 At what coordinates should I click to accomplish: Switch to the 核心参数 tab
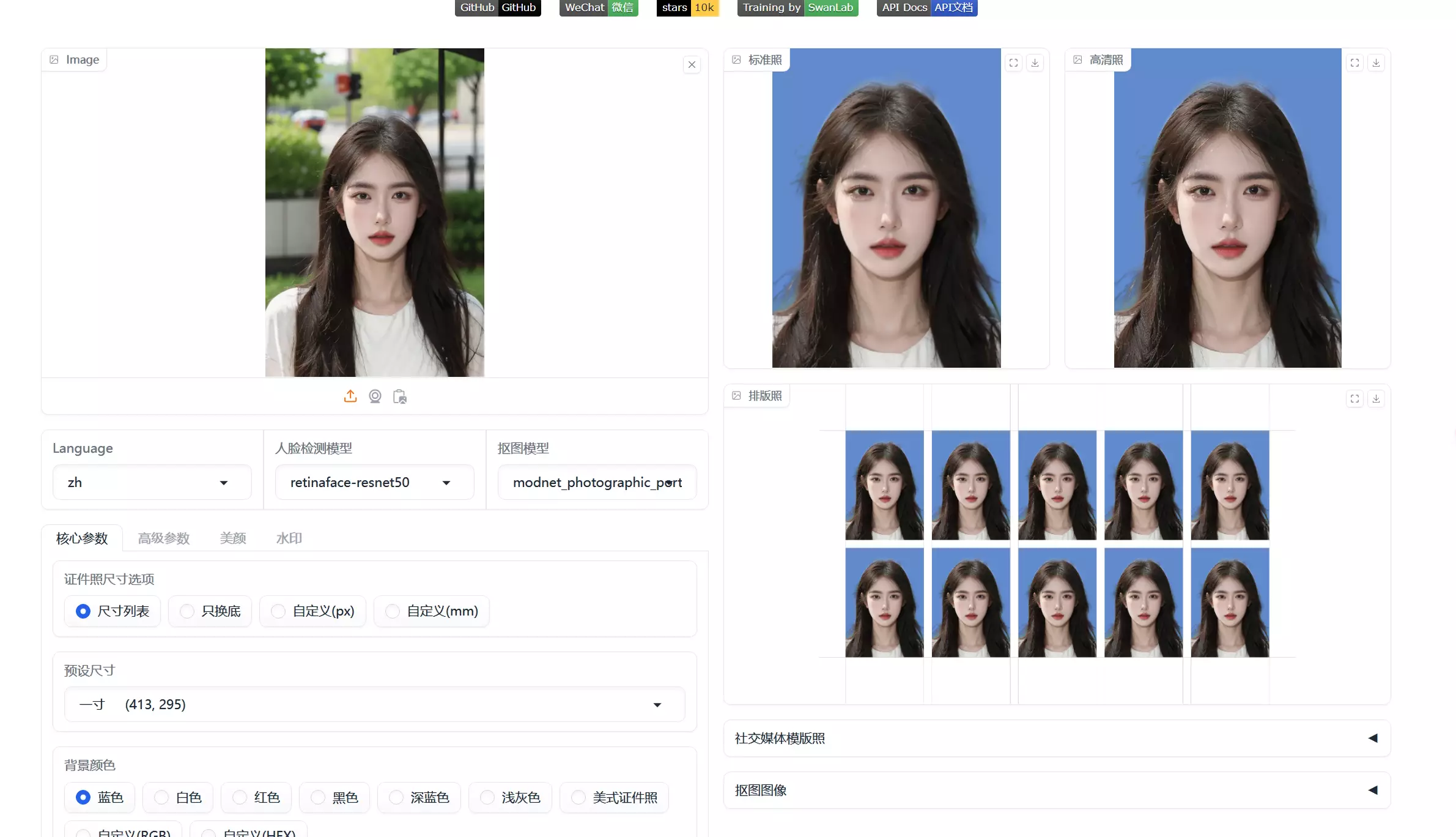(x=82, y=538)
